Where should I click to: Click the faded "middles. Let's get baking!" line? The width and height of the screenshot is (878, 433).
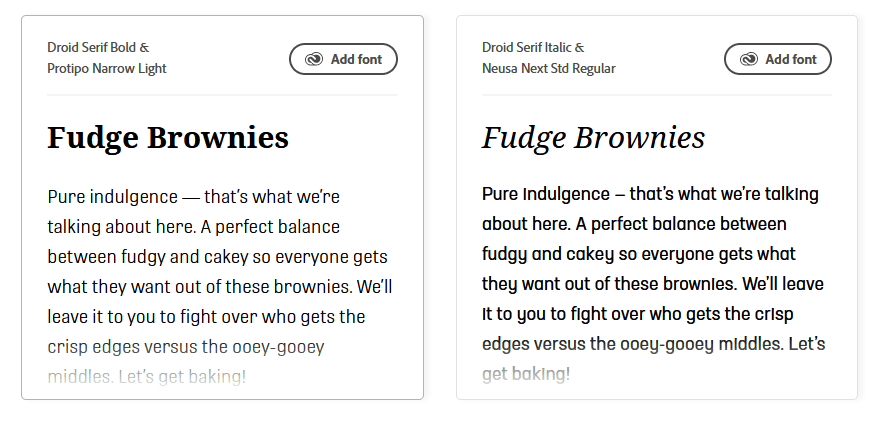[146, 378]
